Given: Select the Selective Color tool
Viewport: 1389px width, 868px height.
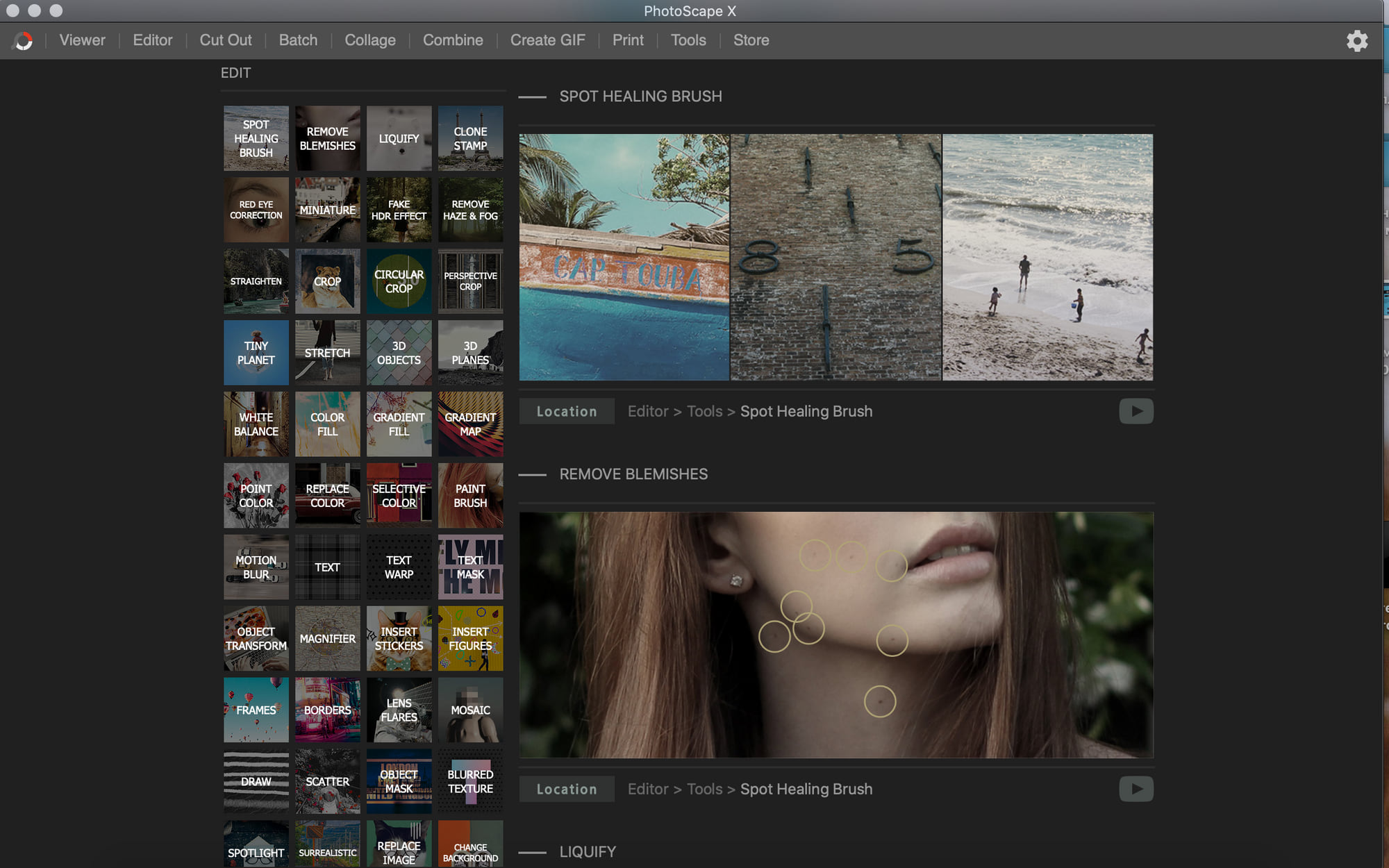Looking at the screenshot, I should coord(398,495).
